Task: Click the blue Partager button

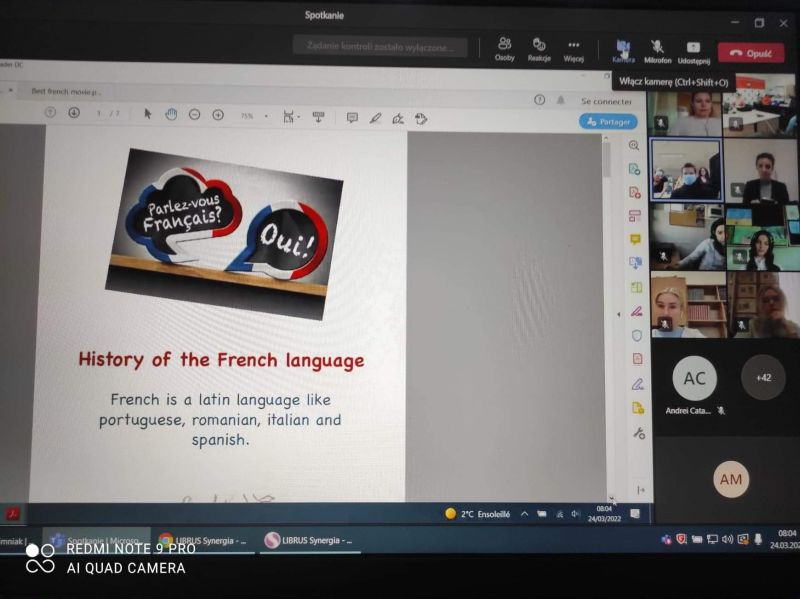Action: point(608,121)
